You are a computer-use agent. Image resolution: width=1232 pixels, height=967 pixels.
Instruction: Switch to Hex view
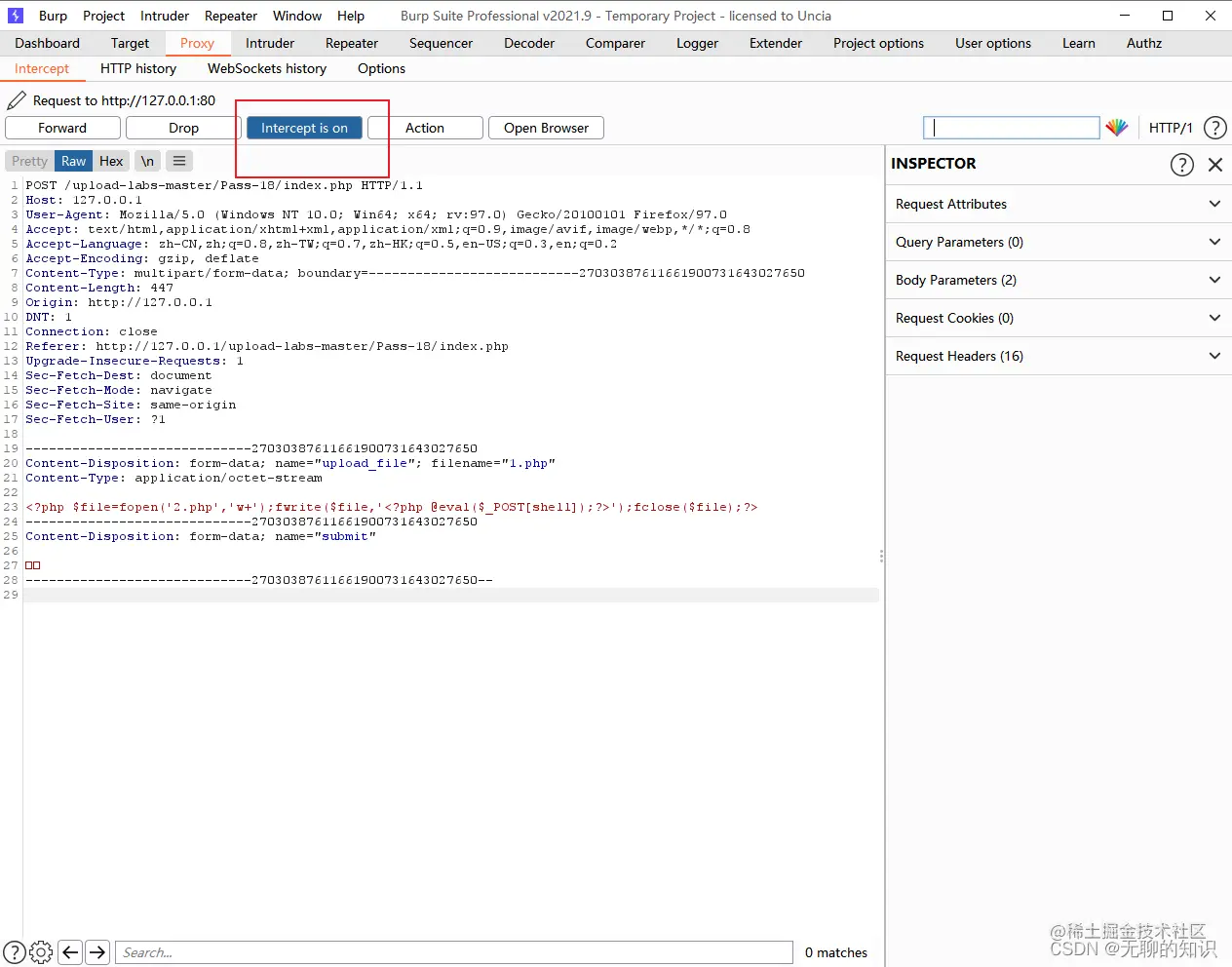pyautogui.click(x=111, y=161)
